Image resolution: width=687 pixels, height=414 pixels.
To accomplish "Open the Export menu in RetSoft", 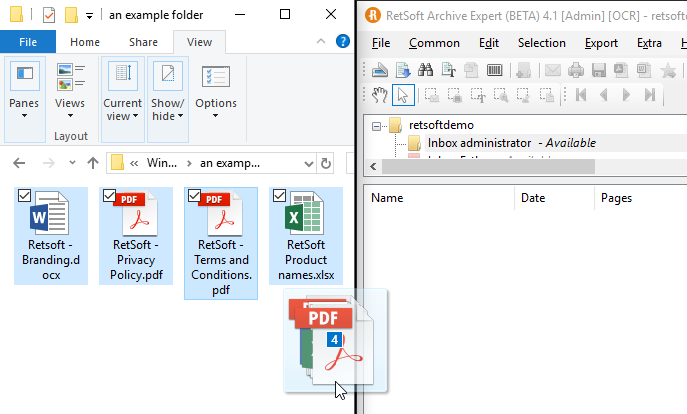I will pyautogui.click(x=601, y=43).
